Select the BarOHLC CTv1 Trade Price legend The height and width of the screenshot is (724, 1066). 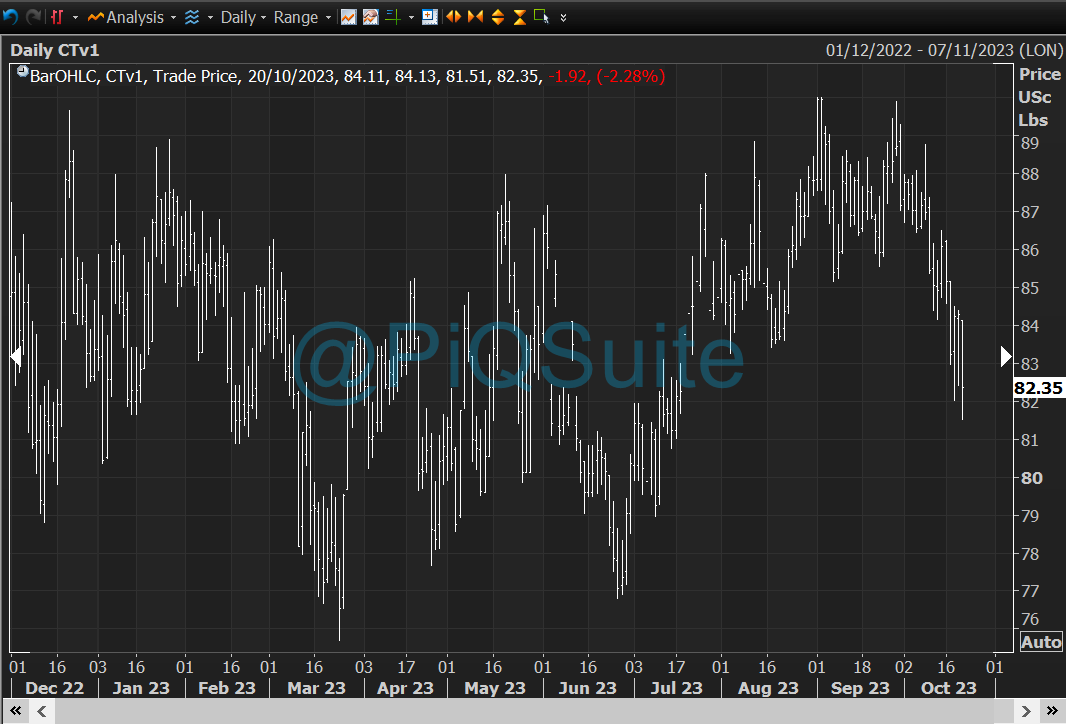(x=347, y=76)
